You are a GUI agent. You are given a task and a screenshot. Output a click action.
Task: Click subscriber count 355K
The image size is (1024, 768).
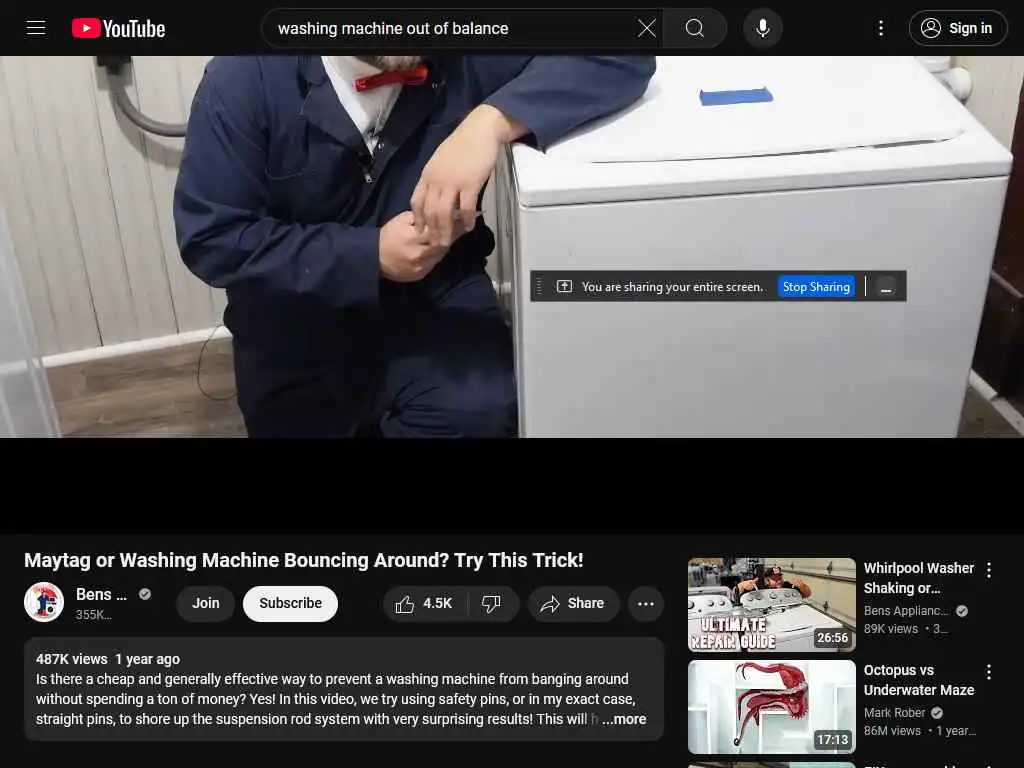pos(93,615)
